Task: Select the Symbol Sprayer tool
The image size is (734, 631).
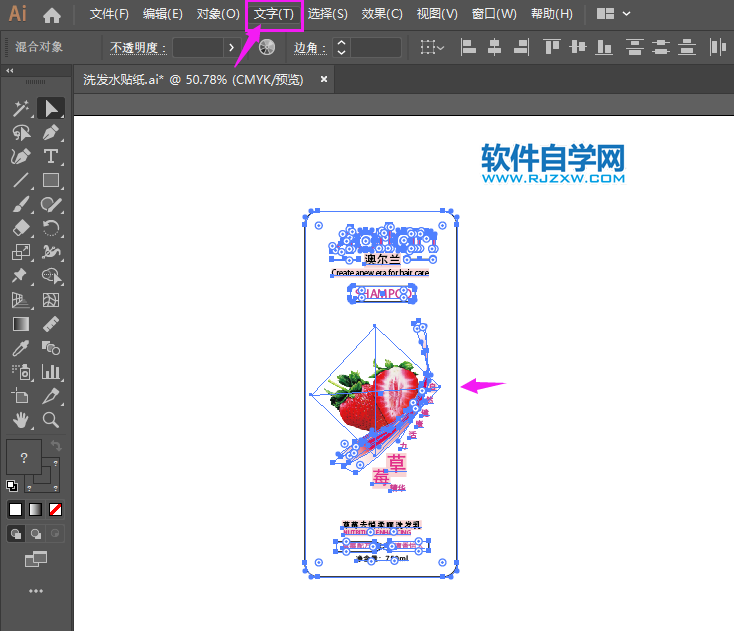Action: click(x=21, y=372)
